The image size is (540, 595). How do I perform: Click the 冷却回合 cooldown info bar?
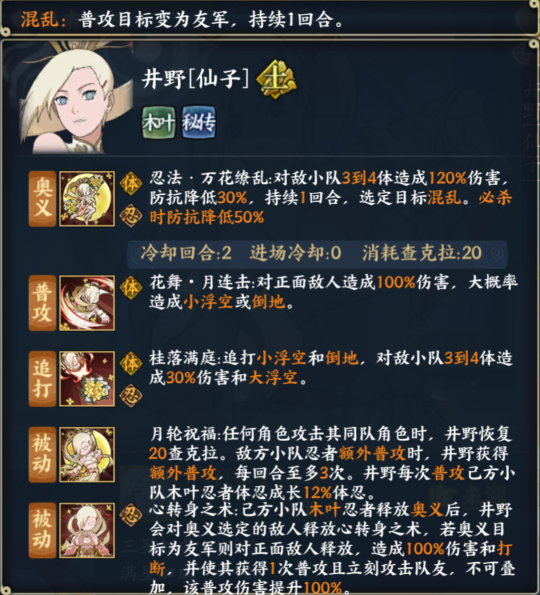tap(317, 253)
